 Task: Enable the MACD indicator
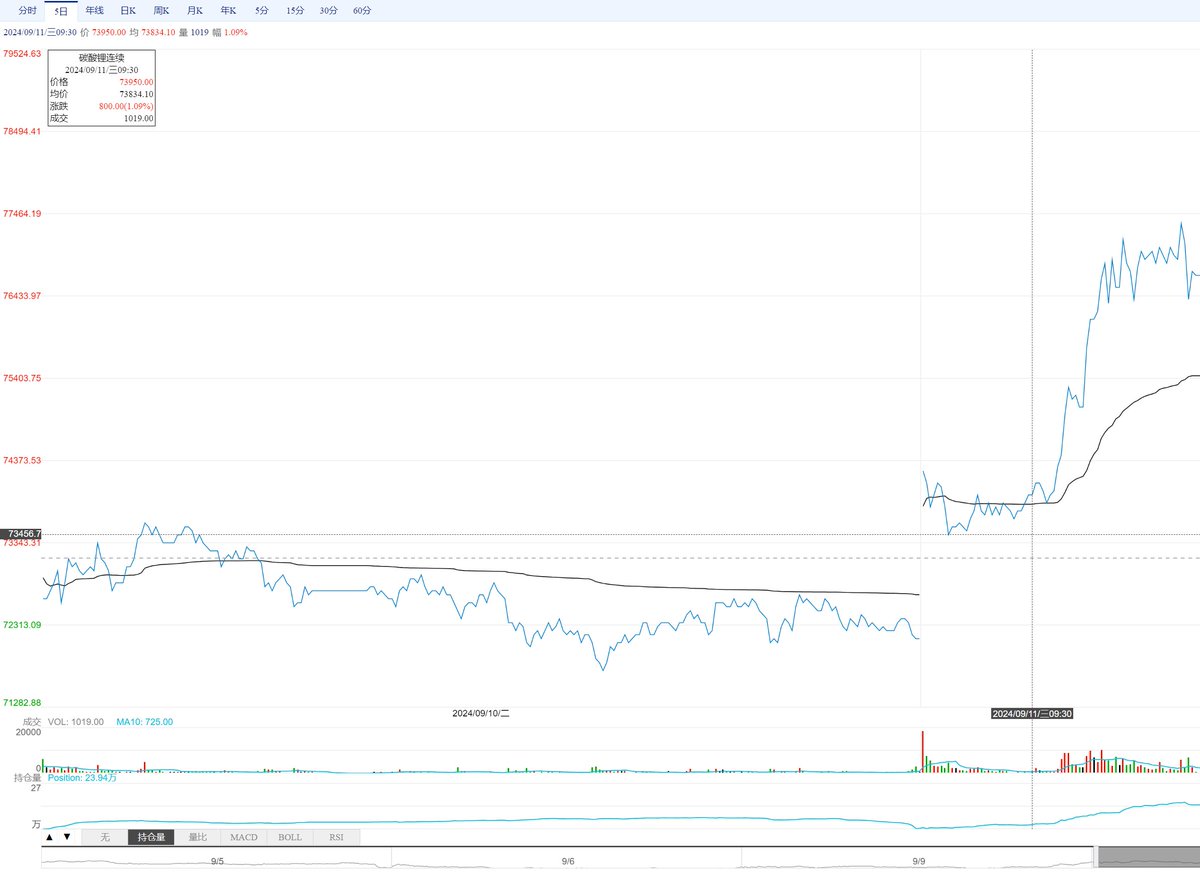tap(244, 837)
